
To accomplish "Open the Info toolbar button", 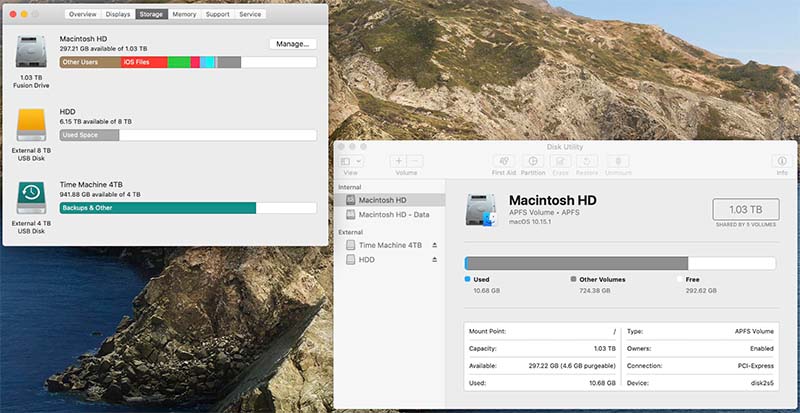I will [x=782, y=161].
